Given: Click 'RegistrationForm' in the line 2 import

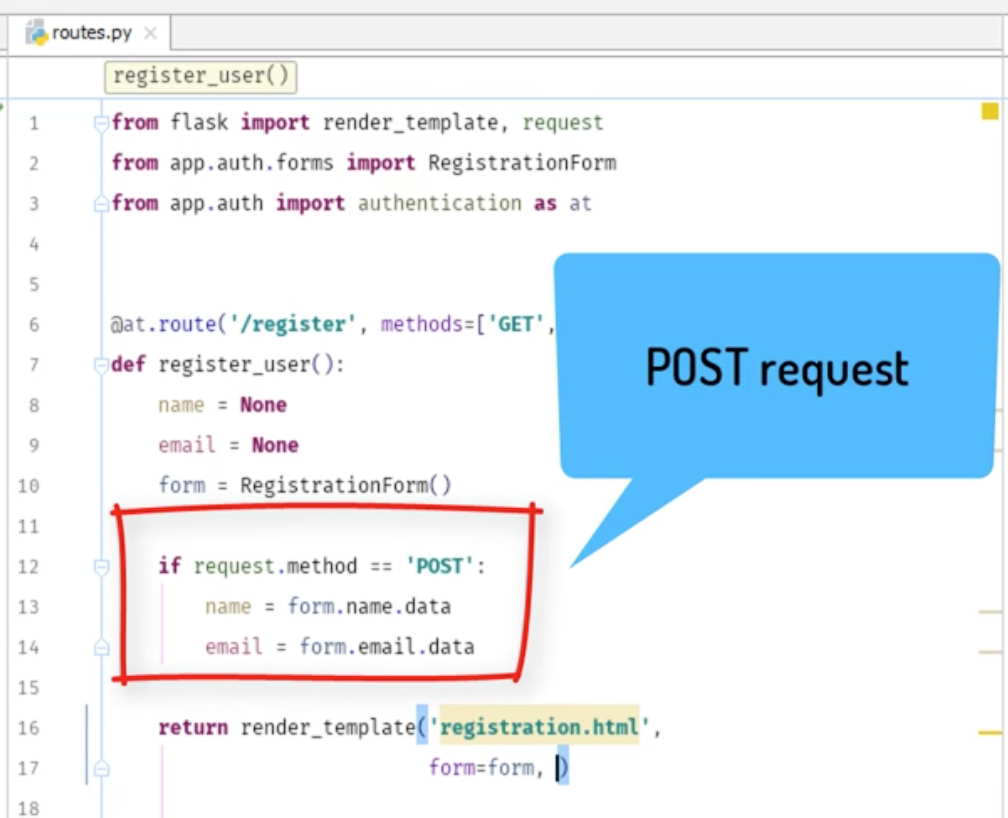Looking at the screenshot, I should [x=522, y=163].
